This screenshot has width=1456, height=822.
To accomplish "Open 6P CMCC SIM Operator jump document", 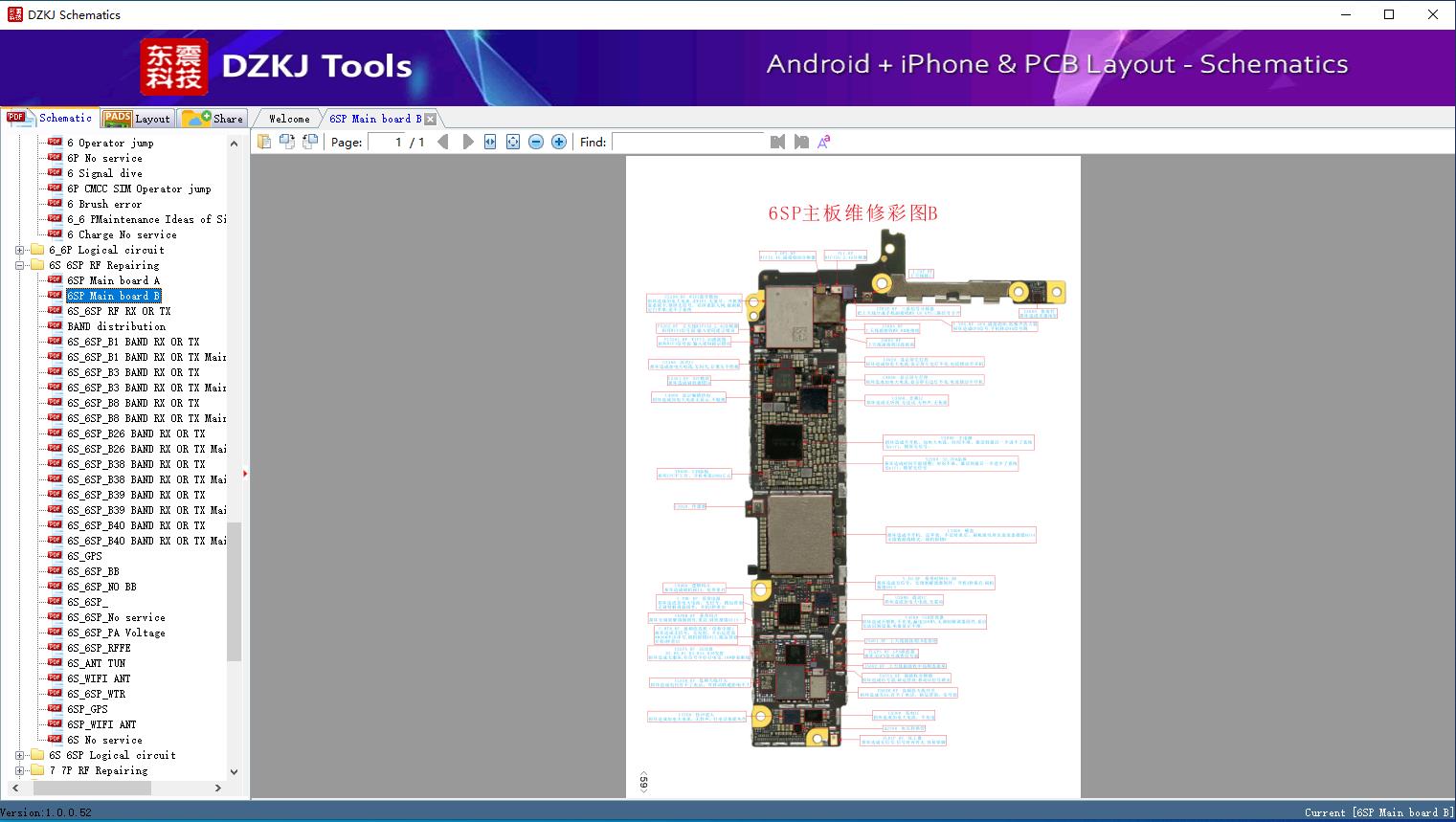I will pos(139,189).
